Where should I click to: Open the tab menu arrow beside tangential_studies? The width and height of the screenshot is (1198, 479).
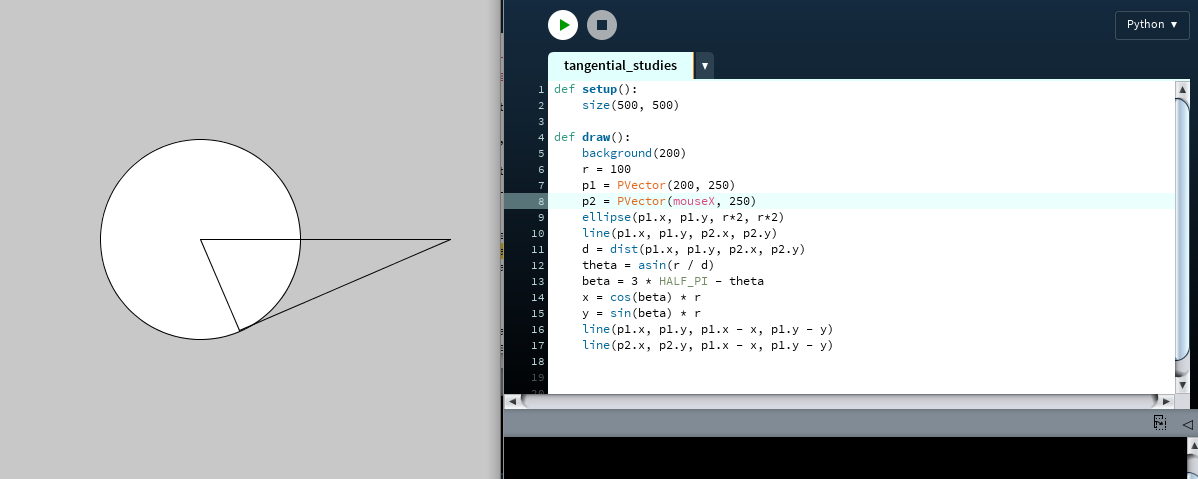click(x=704, y=66)
